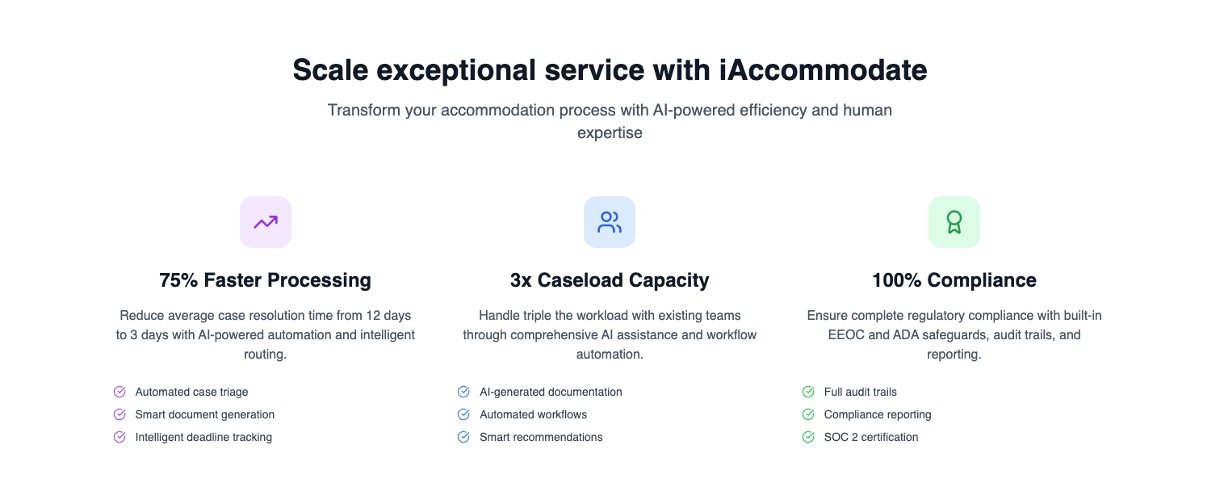Click check icon beside Automated workflows
Image resolution: width=1224 pixels, height=504 pixels.
[x=464, y=414]
